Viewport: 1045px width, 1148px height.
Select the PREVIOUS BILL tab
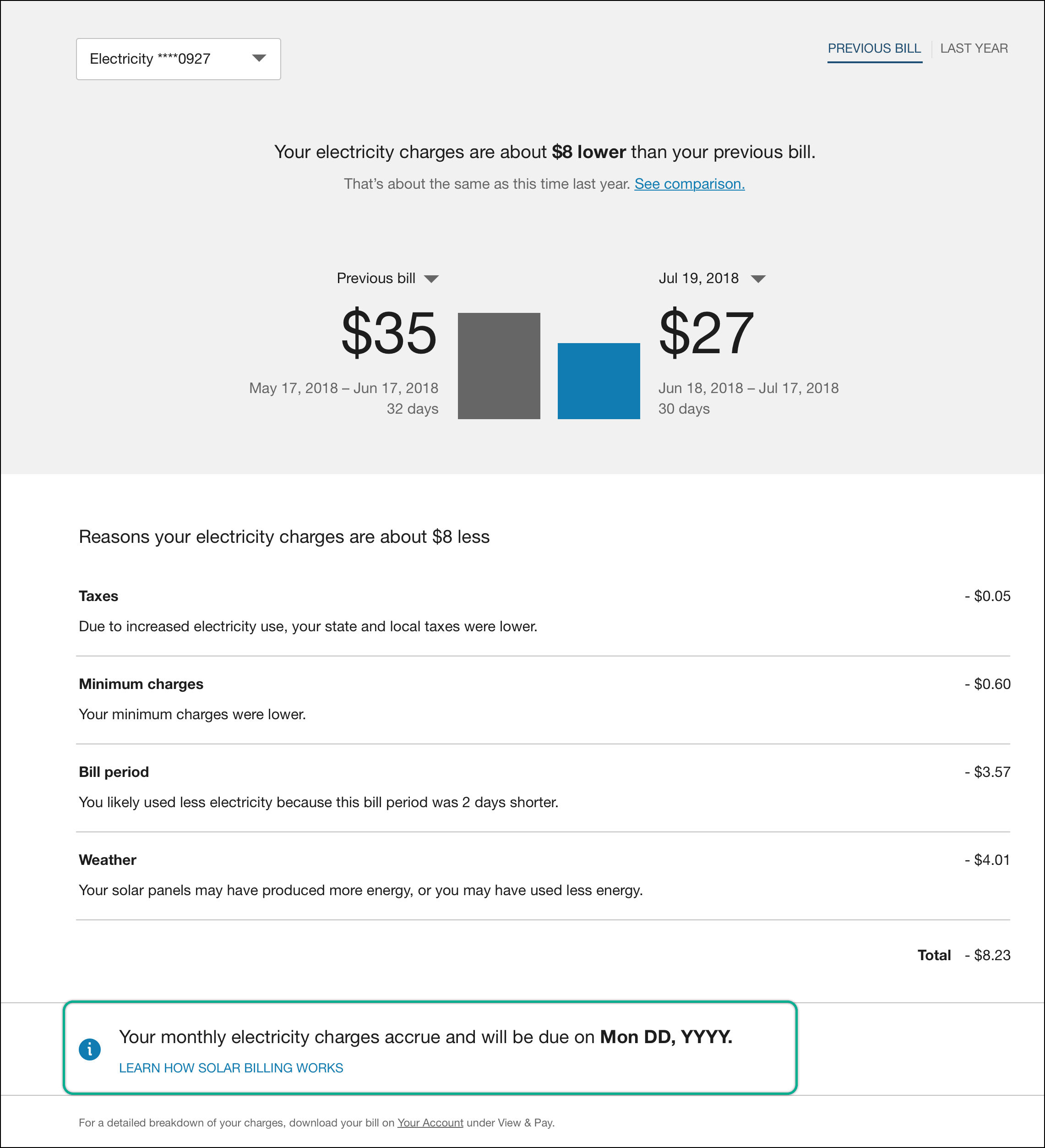point(874,49)
